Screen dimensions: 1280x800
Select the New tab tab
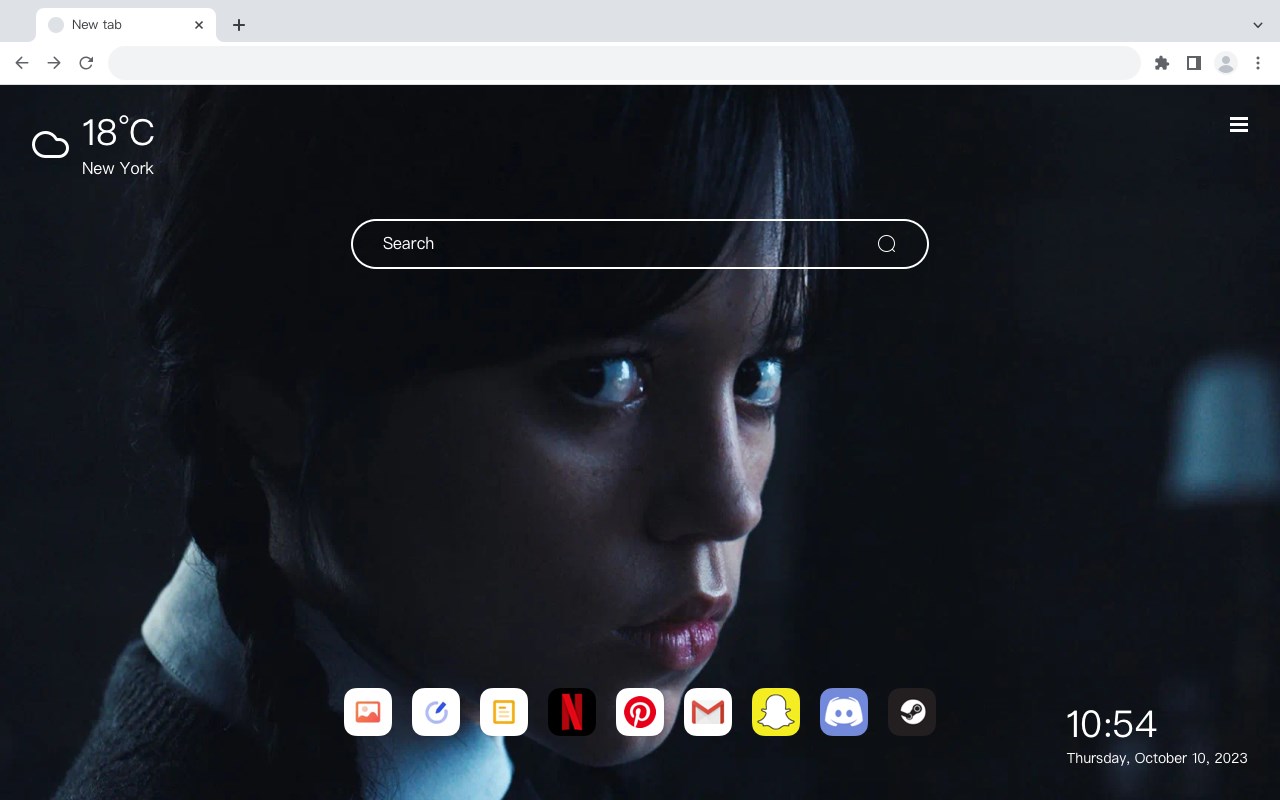(126, 25)
